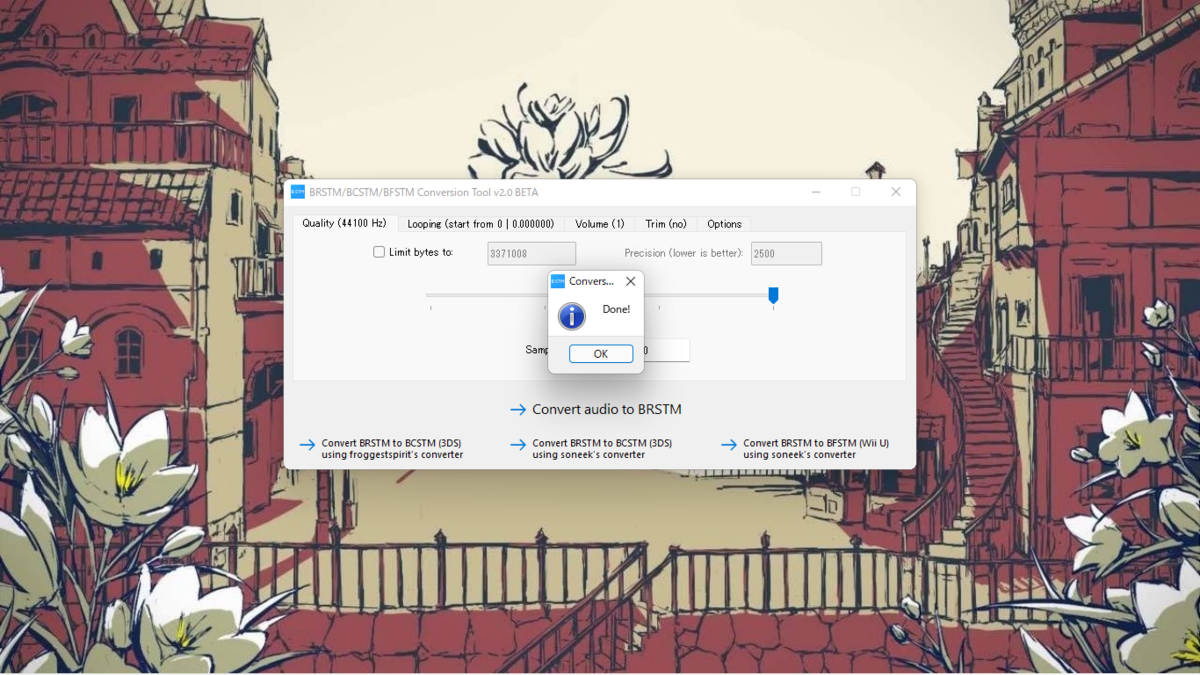
Task: Click the Conversion Tool app icon in title bar
Action: tap(298, 192)
